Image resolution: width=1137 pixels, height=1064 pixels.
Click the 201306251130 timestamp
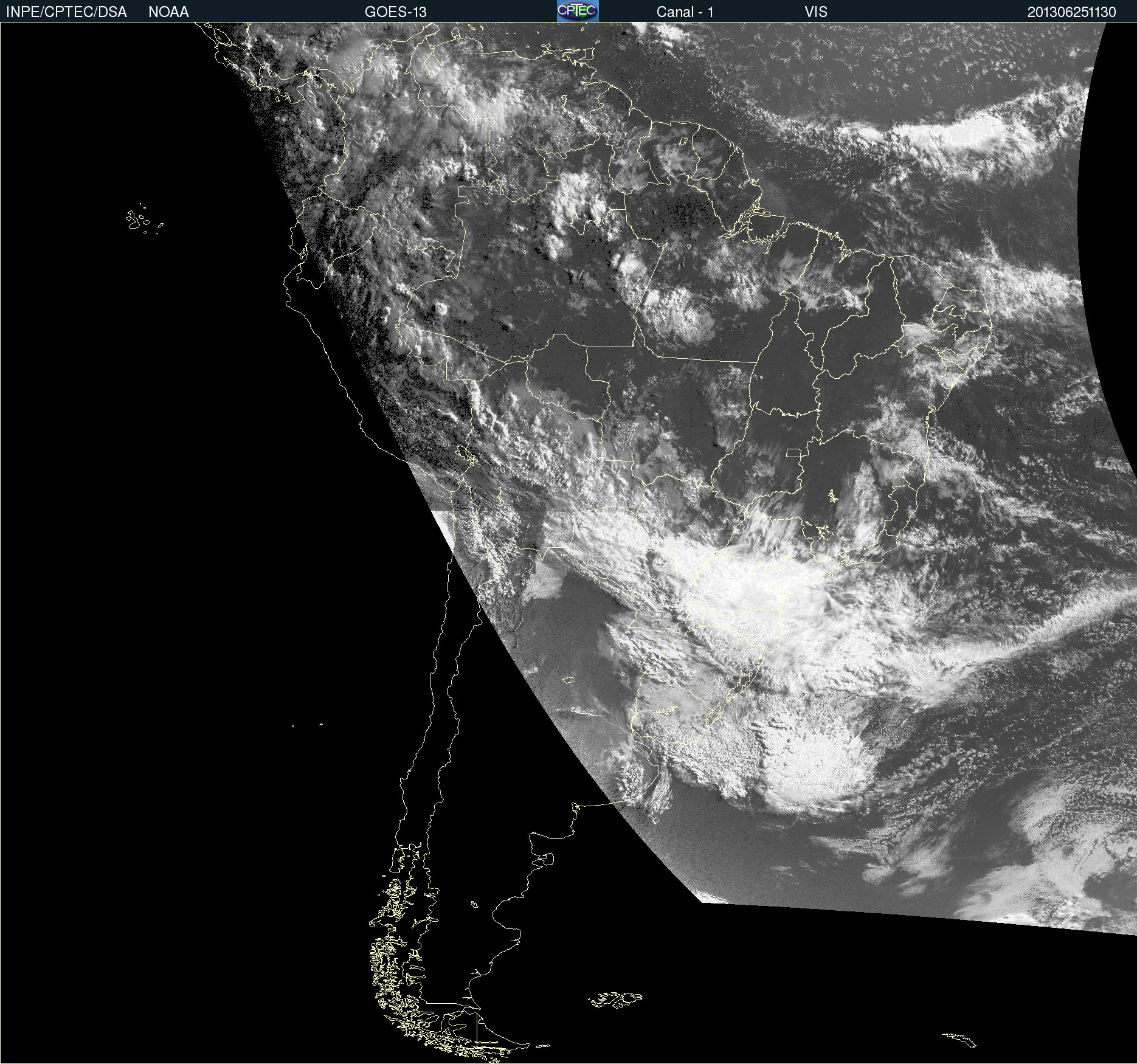coord(1072,12)
